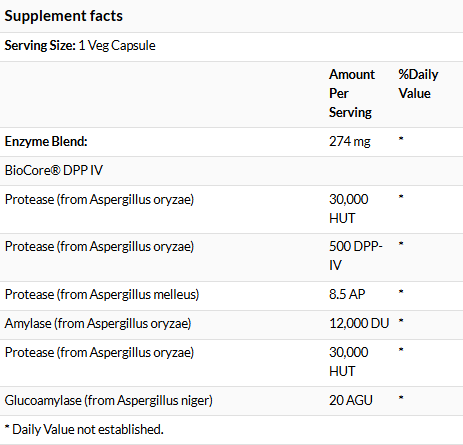Click the 8.5 AP amount value
The width and height of the screenshot is (463, 445).
click(347, 294)
